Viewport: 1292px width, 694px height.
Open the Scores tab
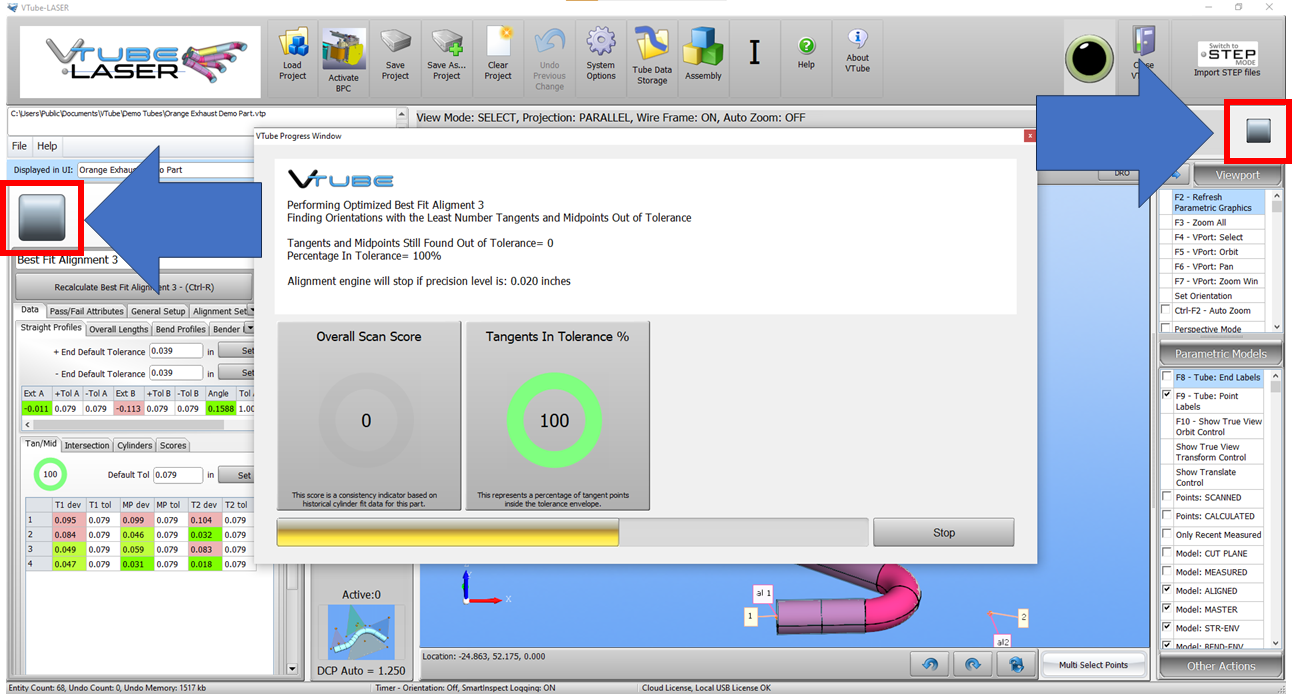point(173,446)
